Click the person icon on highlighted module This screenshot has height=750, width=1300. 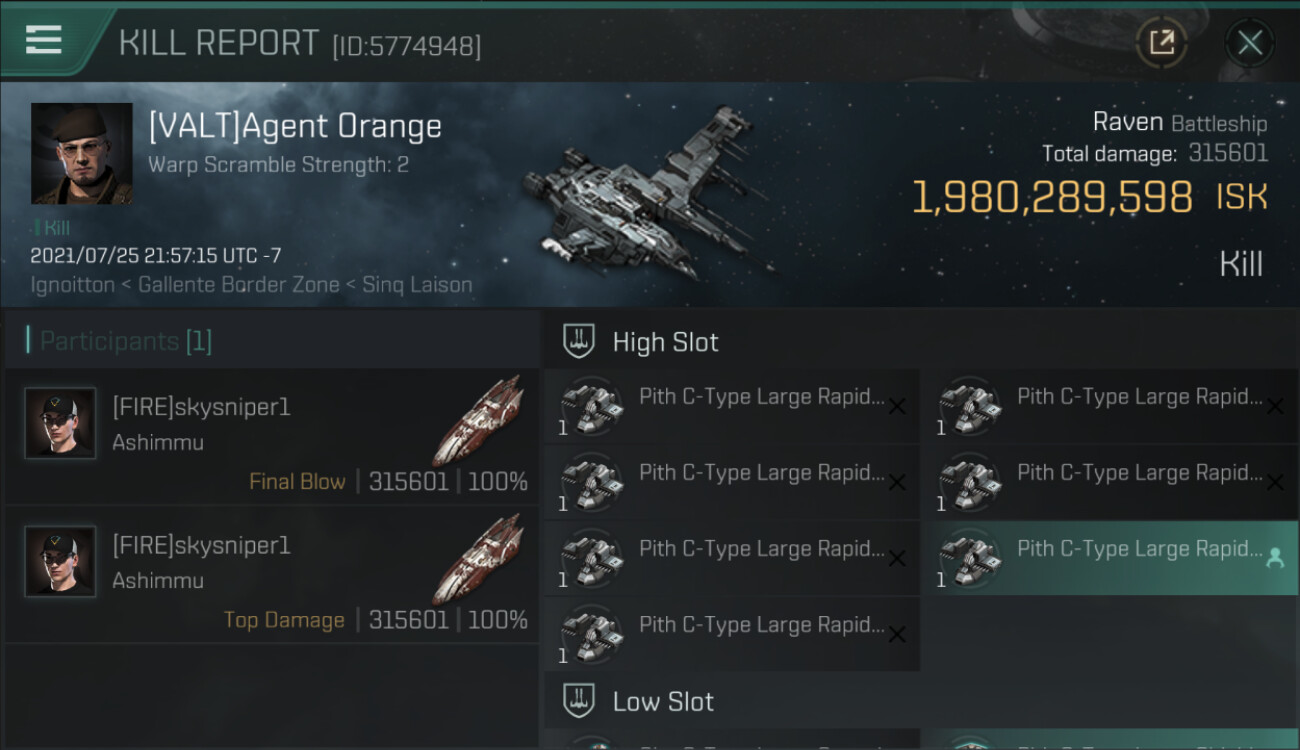tap(1275, 558)
